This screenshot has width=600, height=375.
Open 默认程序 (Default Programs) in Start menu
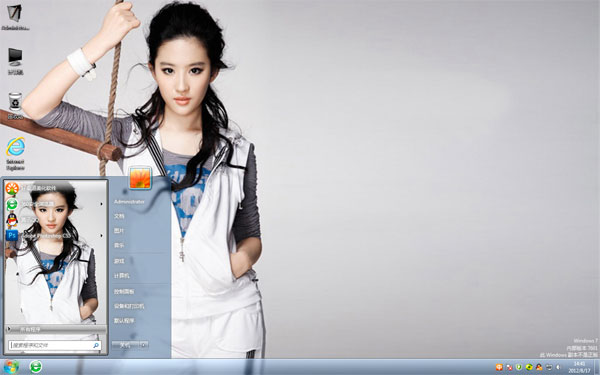coord(124,321)
